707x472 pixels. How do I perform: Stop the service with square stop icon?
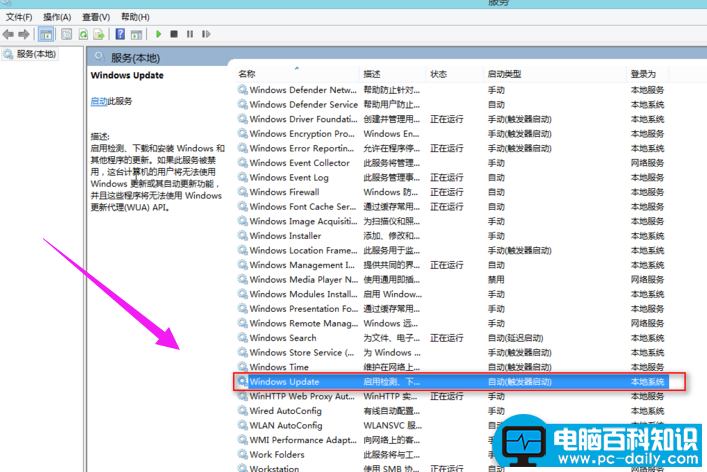[174, 34]
